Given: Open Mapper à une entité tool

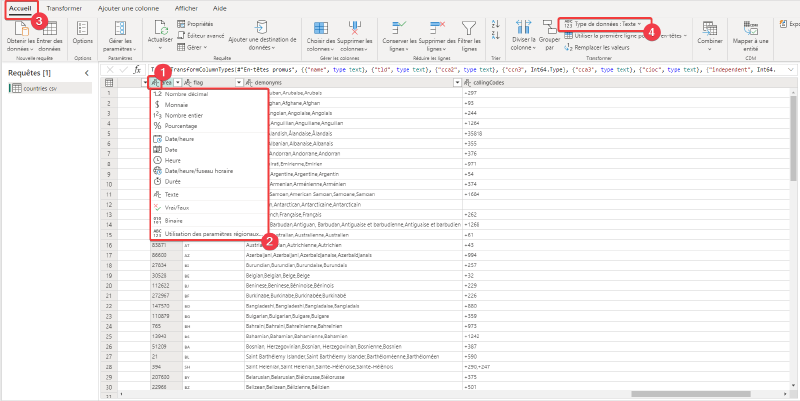Looking at the screenshot, I should [750, 29].
